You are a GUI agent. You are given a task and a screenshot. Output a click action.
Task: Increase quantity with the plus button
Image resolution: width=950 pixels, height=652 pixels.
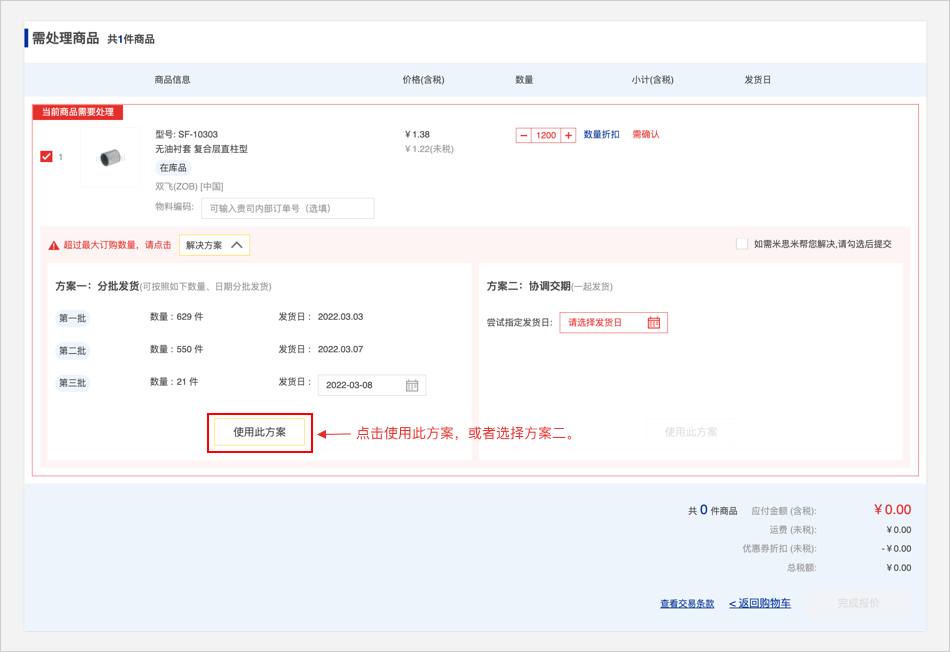(x=568, y=135)
